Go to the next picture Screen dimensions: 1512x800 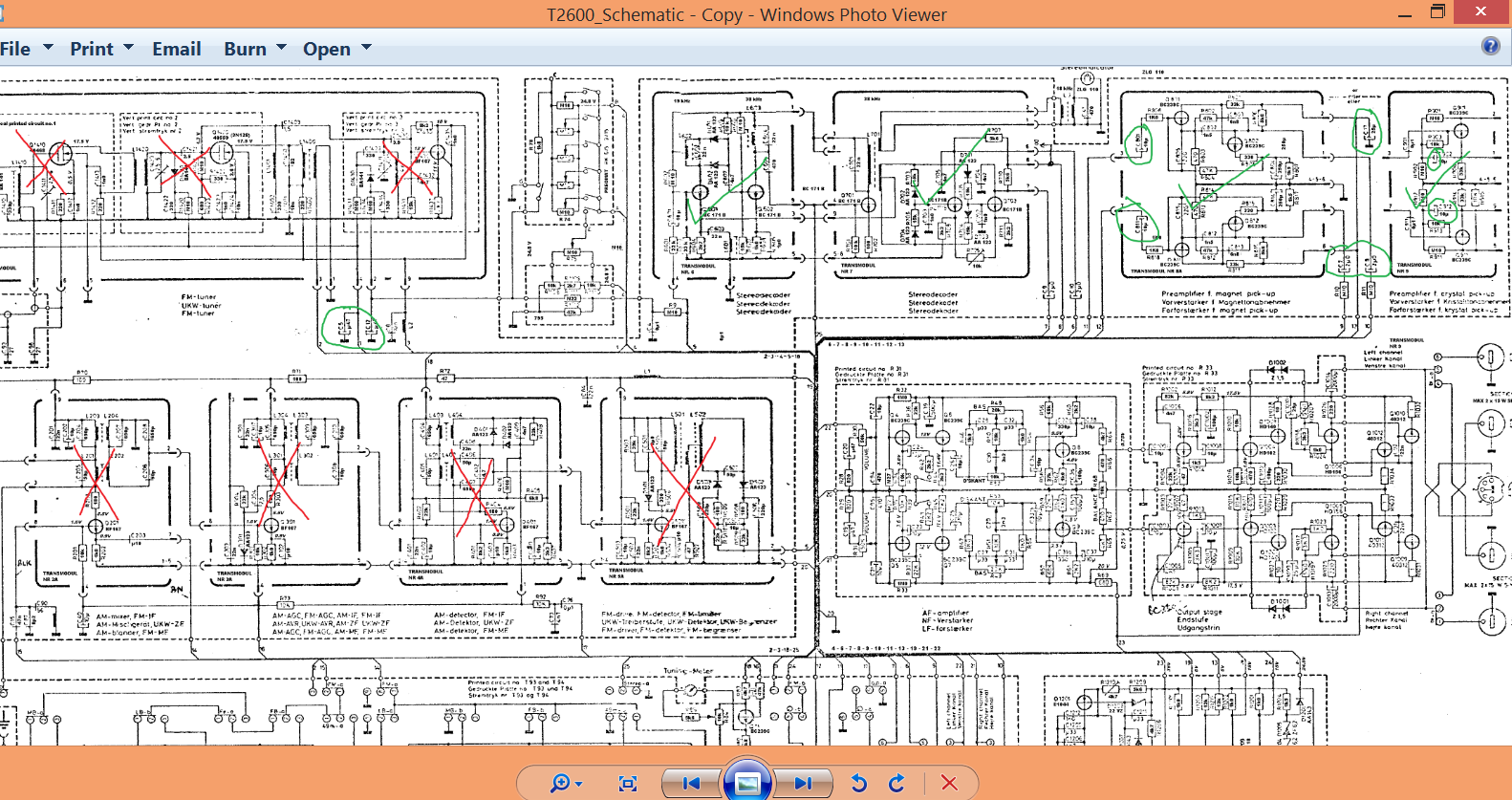(x=803, y=784)
